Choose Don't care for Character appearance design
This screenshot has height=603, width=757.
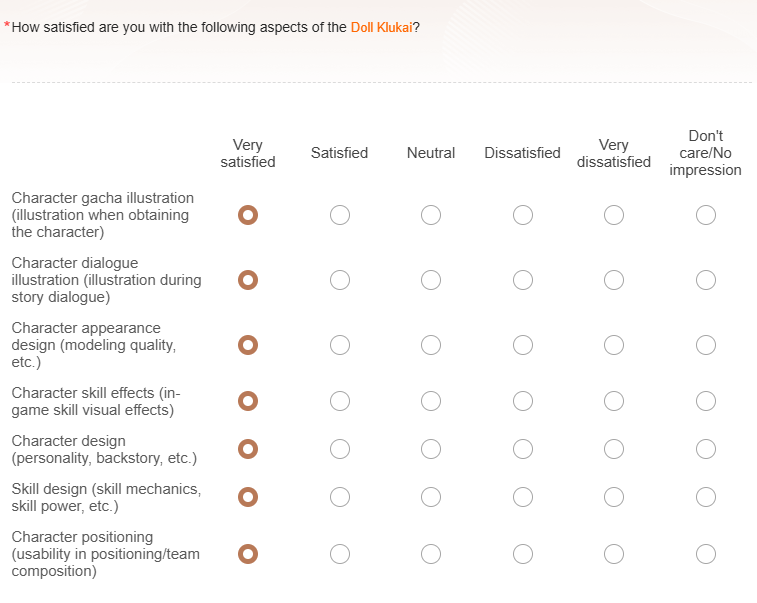pyautogui.click(x=706, y=345)
